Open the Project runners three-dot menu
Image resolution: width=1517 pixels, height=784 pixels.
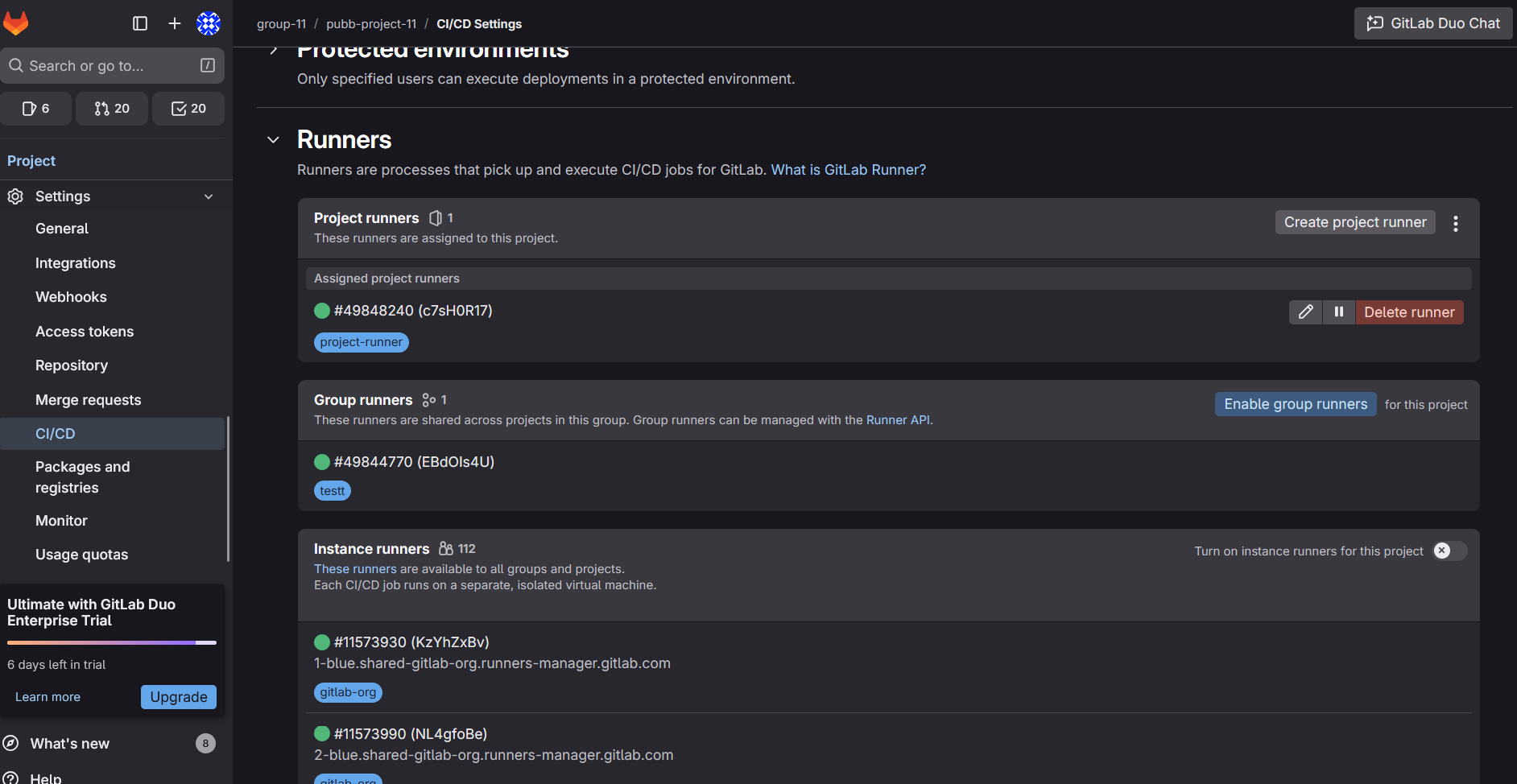1455,223
